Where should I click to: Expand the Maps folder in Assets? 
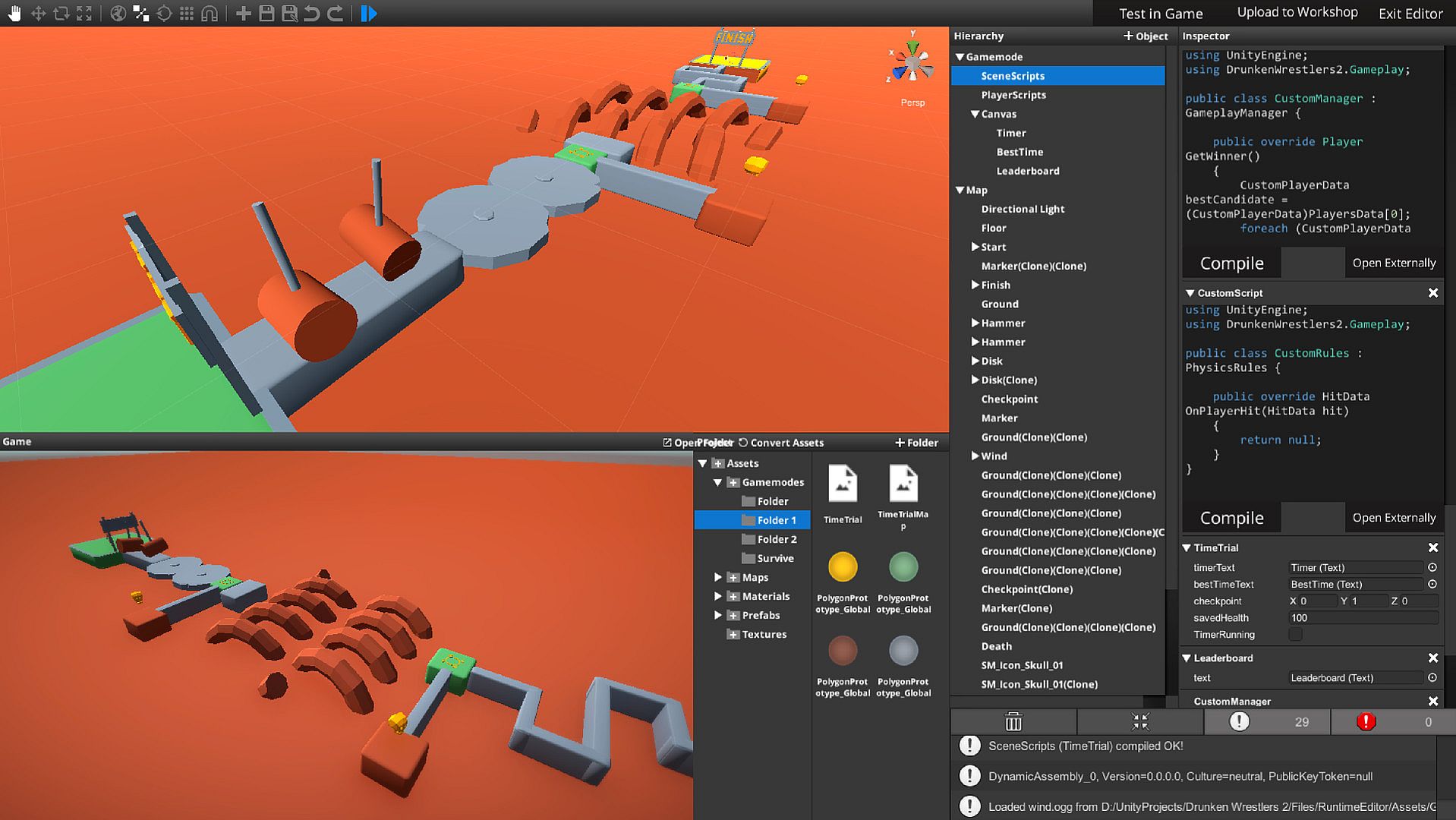[x=718, y=577]
